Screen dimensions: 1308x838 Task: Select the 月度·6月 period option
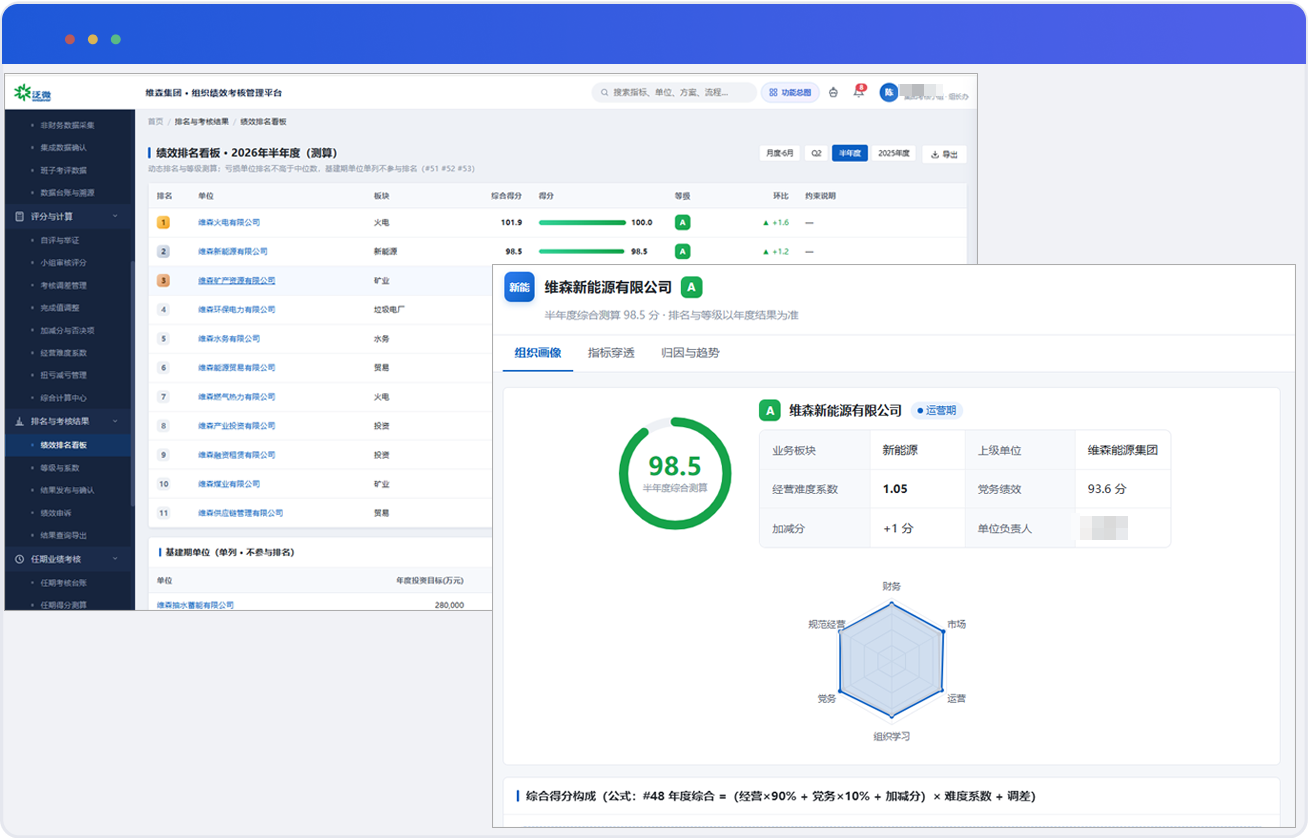point(780,153)
